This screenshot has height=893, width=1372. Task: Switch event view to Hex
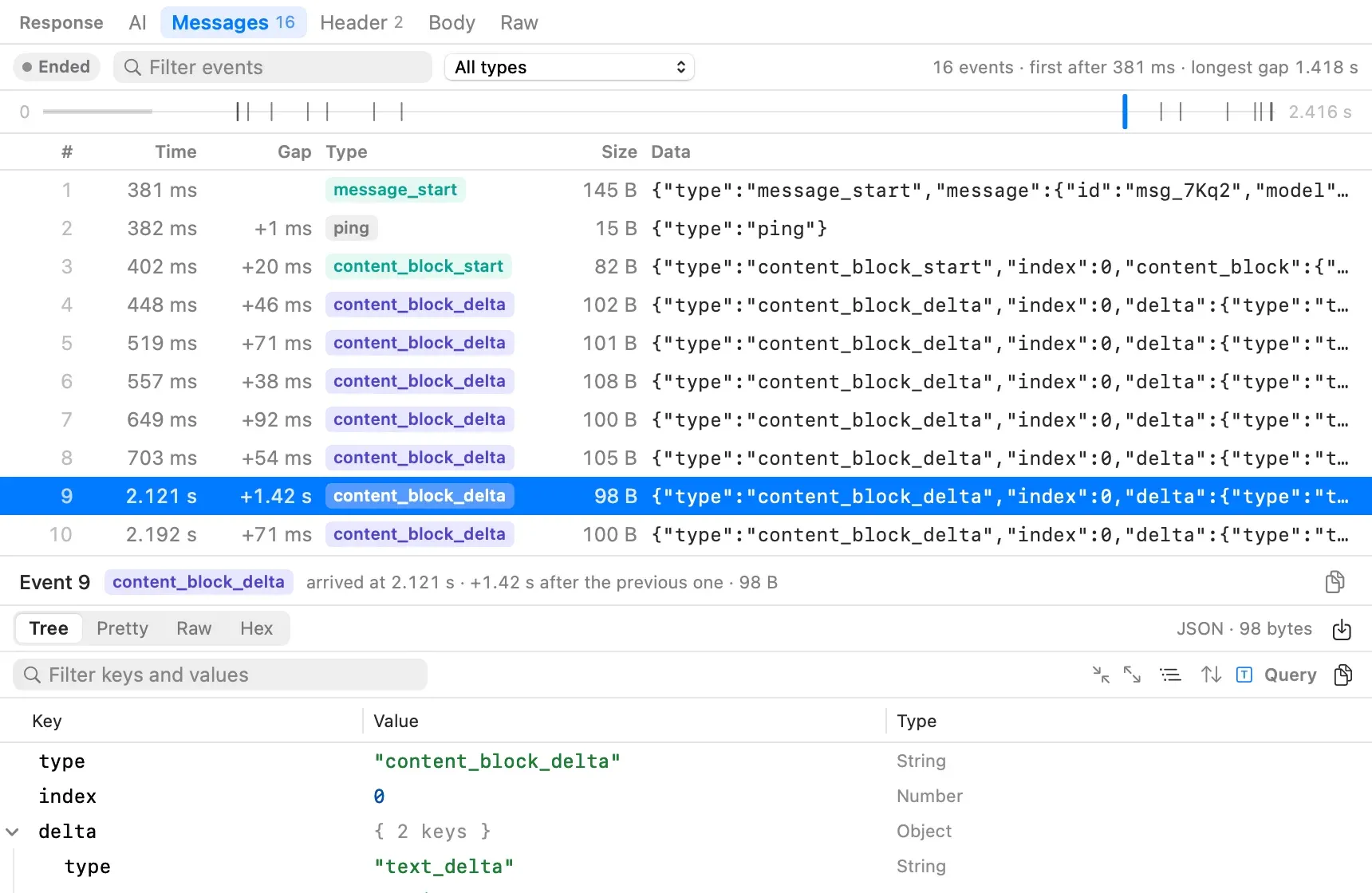click(256, 628)
